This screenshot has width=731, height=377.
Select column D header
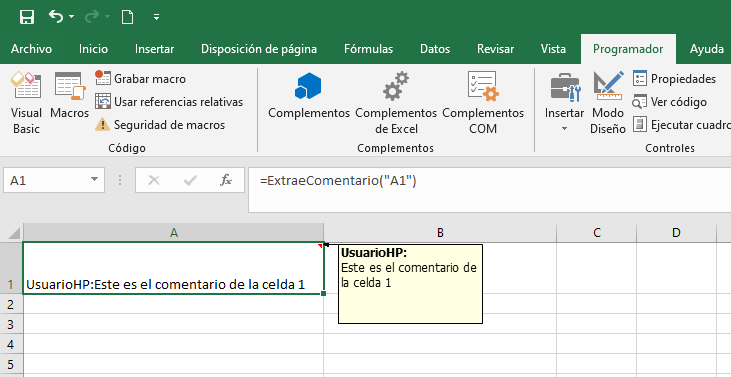point(676,233)
